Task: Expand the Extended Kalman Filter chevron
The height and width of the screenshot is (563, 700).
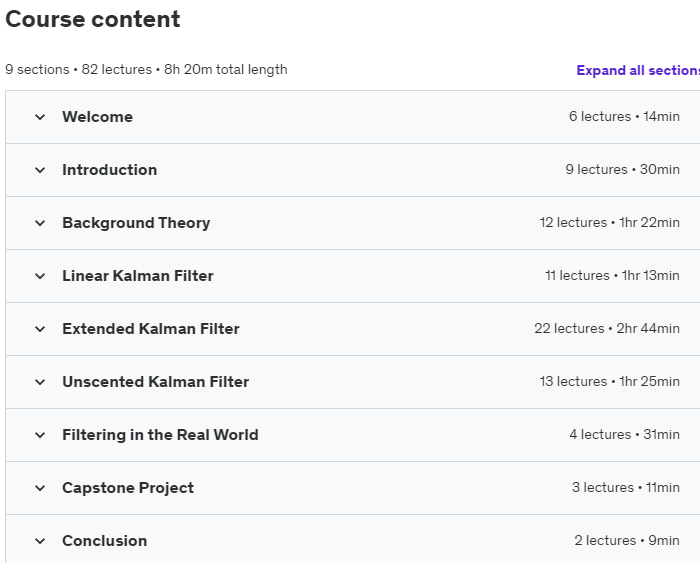Action: (40, 329)
